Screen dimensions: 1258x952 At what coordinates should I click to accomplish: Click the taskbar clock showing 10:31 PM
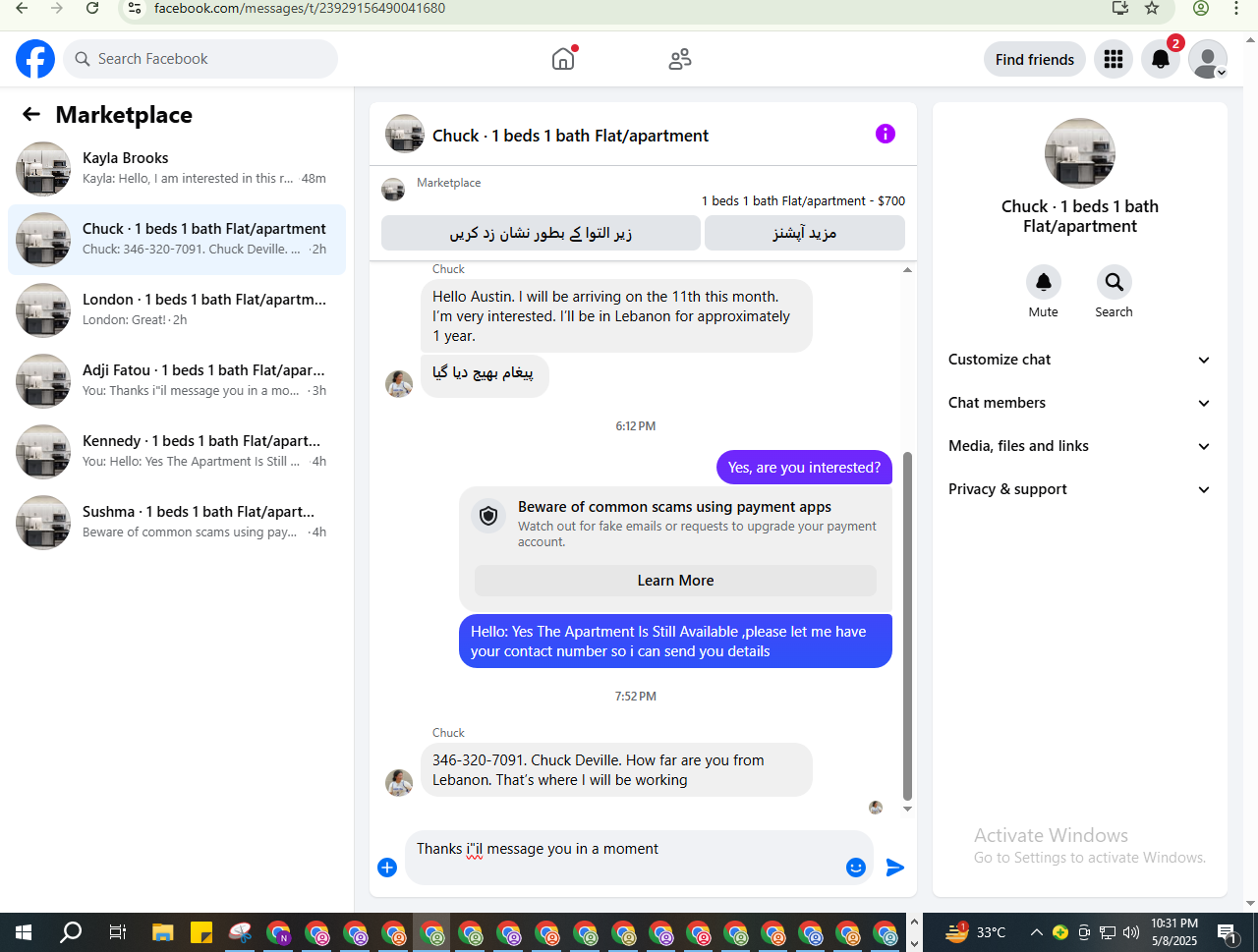[1174, 932]
